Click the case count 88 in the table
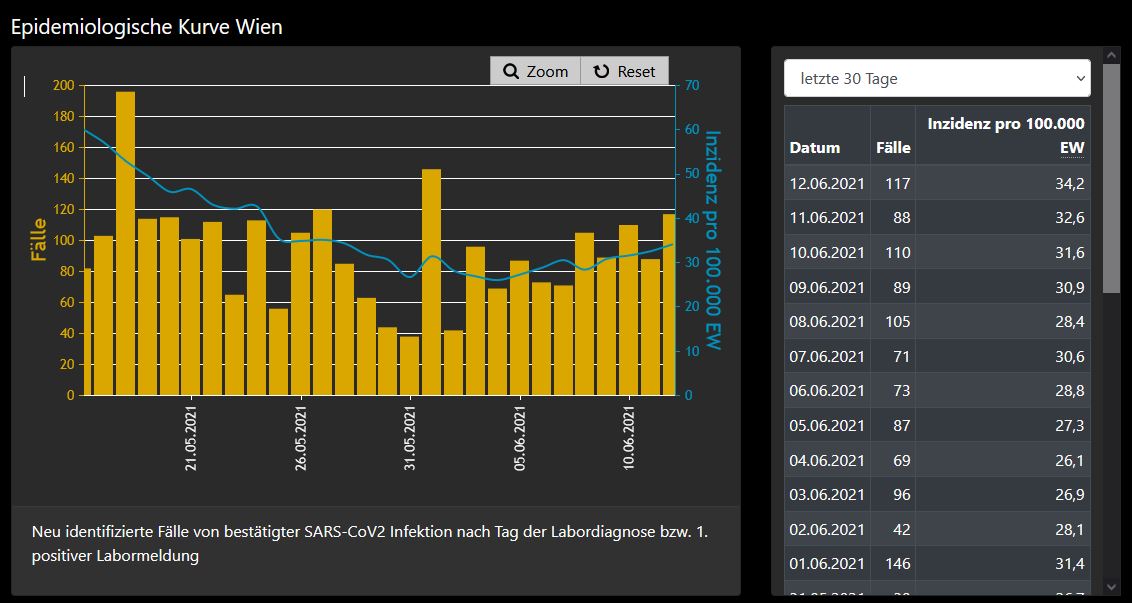1132x603 pixels. point(902,217)
